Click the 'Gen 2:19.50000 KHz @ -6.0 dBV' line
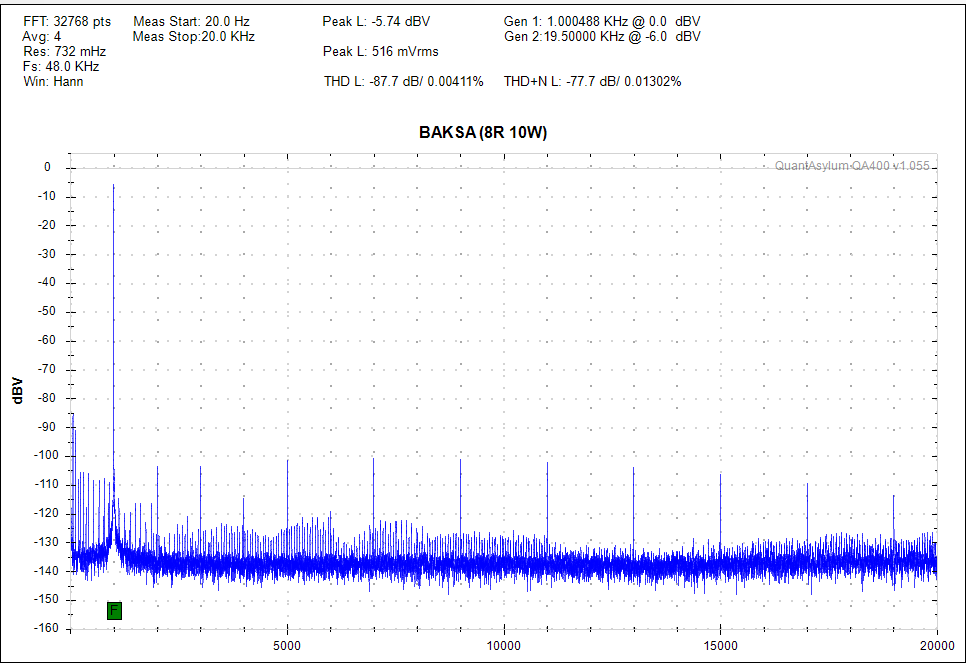Image resolution: width=966 pixels, height=663 pixels. tap(602, 36)
